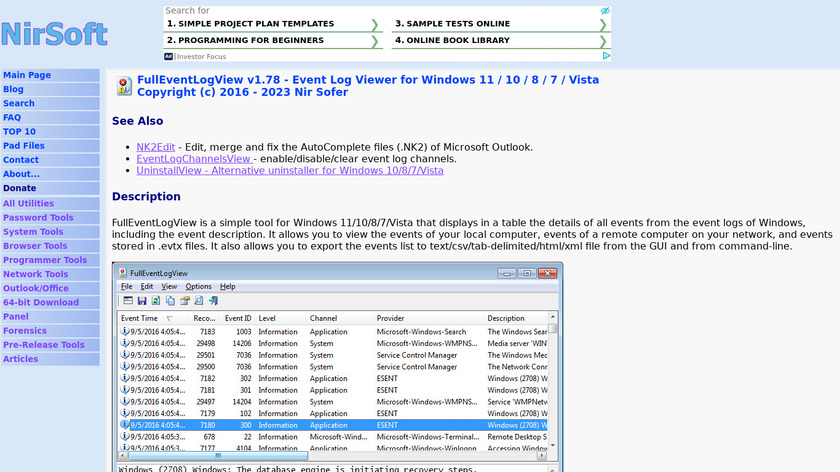
Task: Open Password Tools in the sidebar
Action: point(38,218)
